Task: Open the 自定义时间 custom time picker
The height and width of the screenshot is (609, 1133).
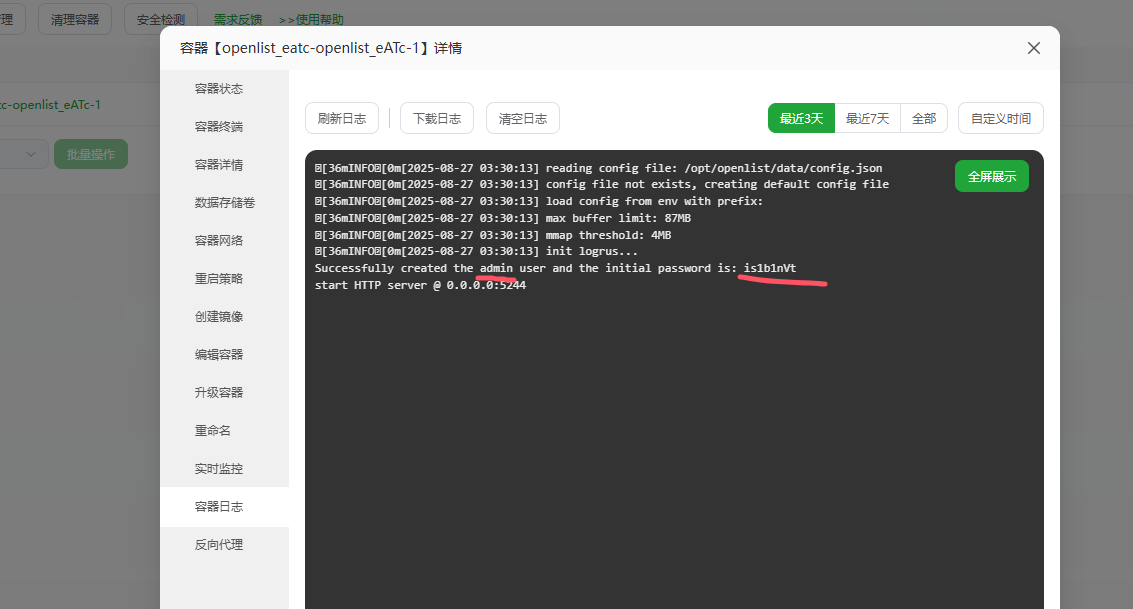Action: tap(1000, 118)
